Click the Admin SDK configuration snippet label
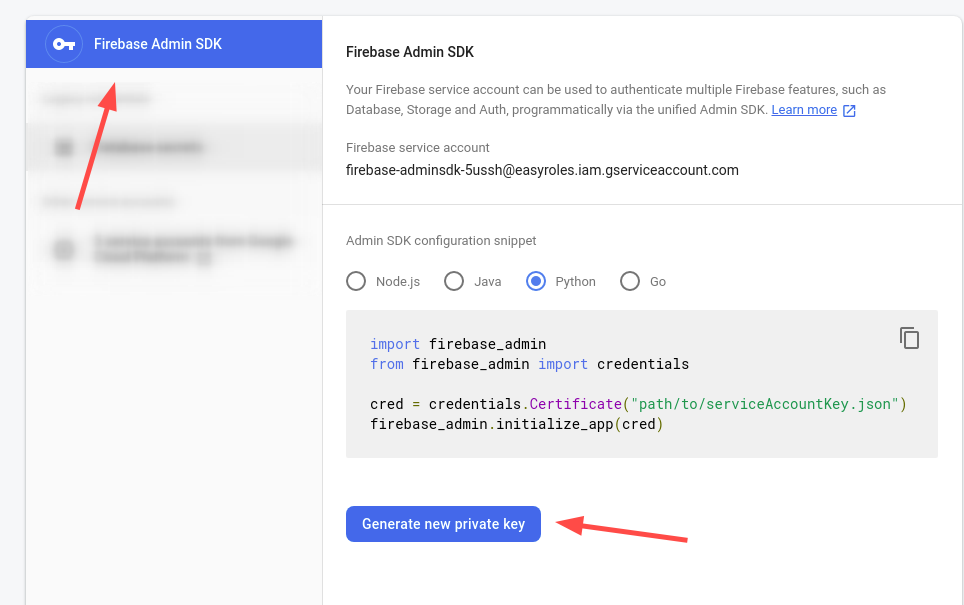The width and height of the screenshot is (964, 605). pos(441,241)
